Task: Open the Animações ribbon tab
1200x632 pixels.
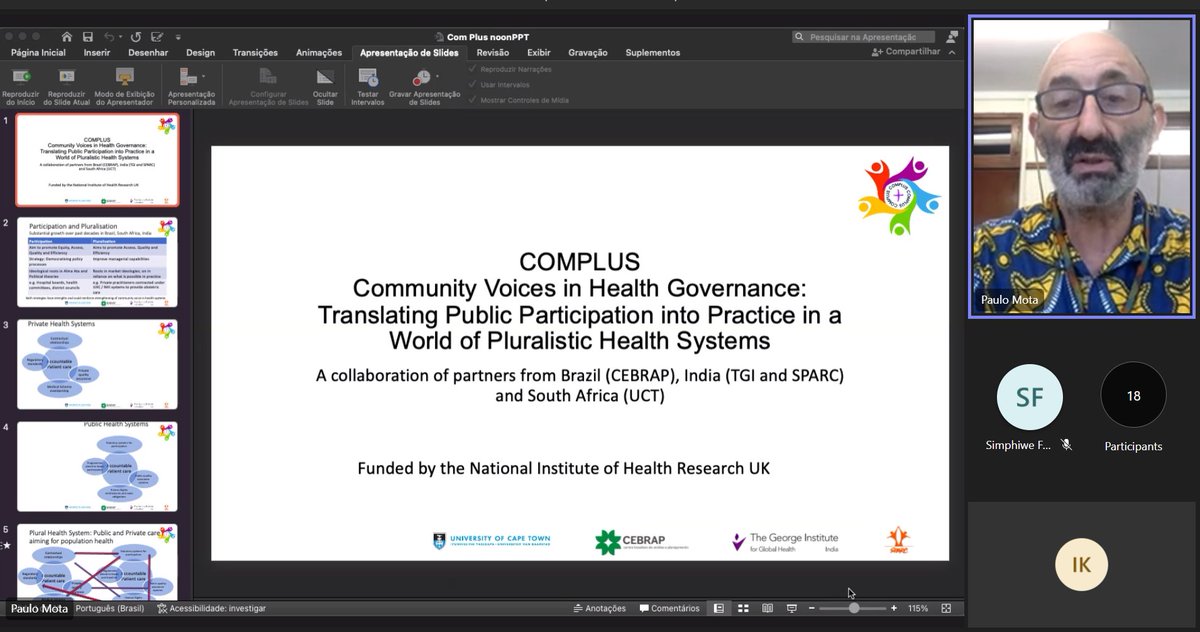Action: [319, 52]
